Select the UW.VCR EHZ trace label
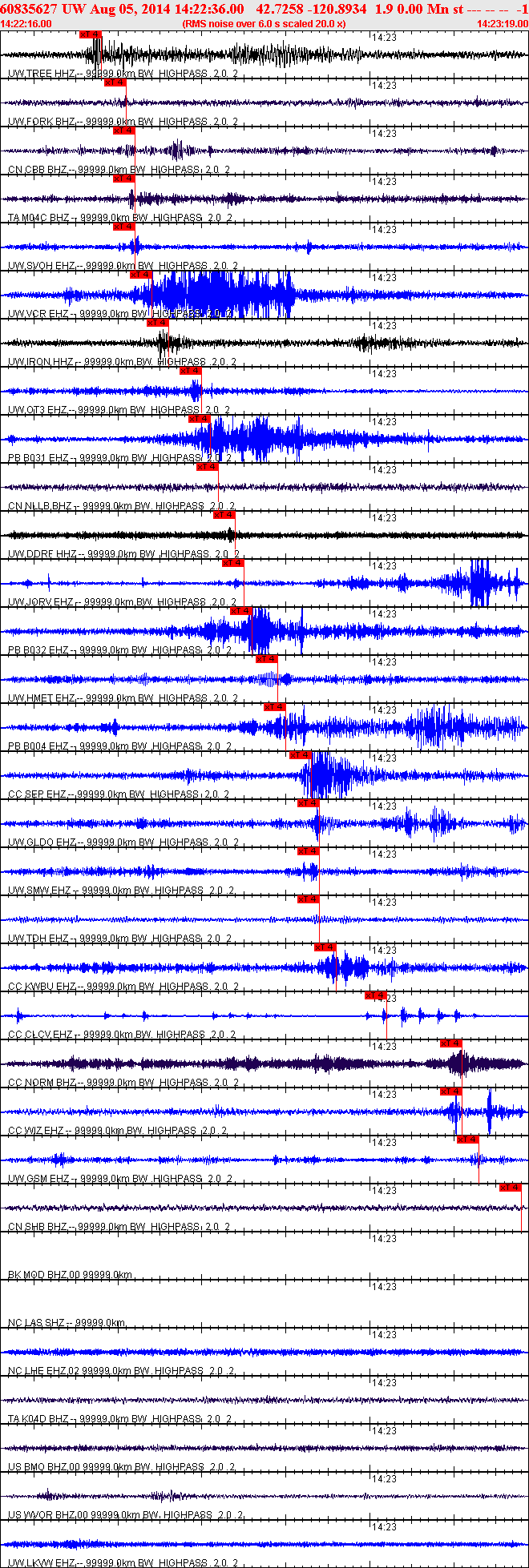 click(120, 314)
